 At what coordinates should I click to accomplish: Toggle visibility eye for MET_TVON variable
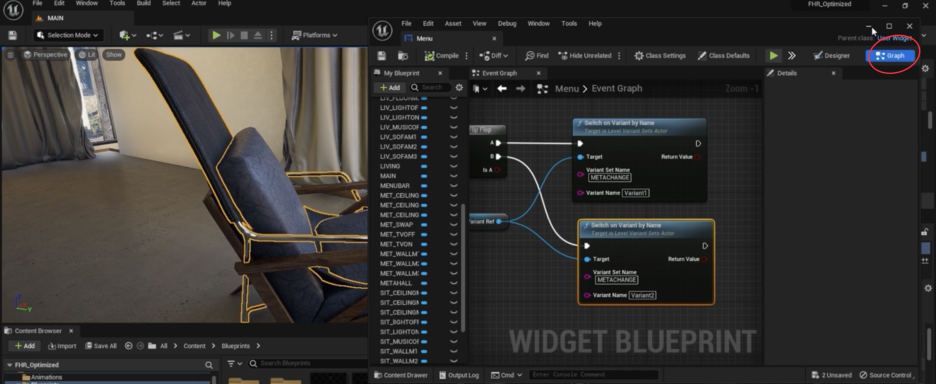coord(454,244)
